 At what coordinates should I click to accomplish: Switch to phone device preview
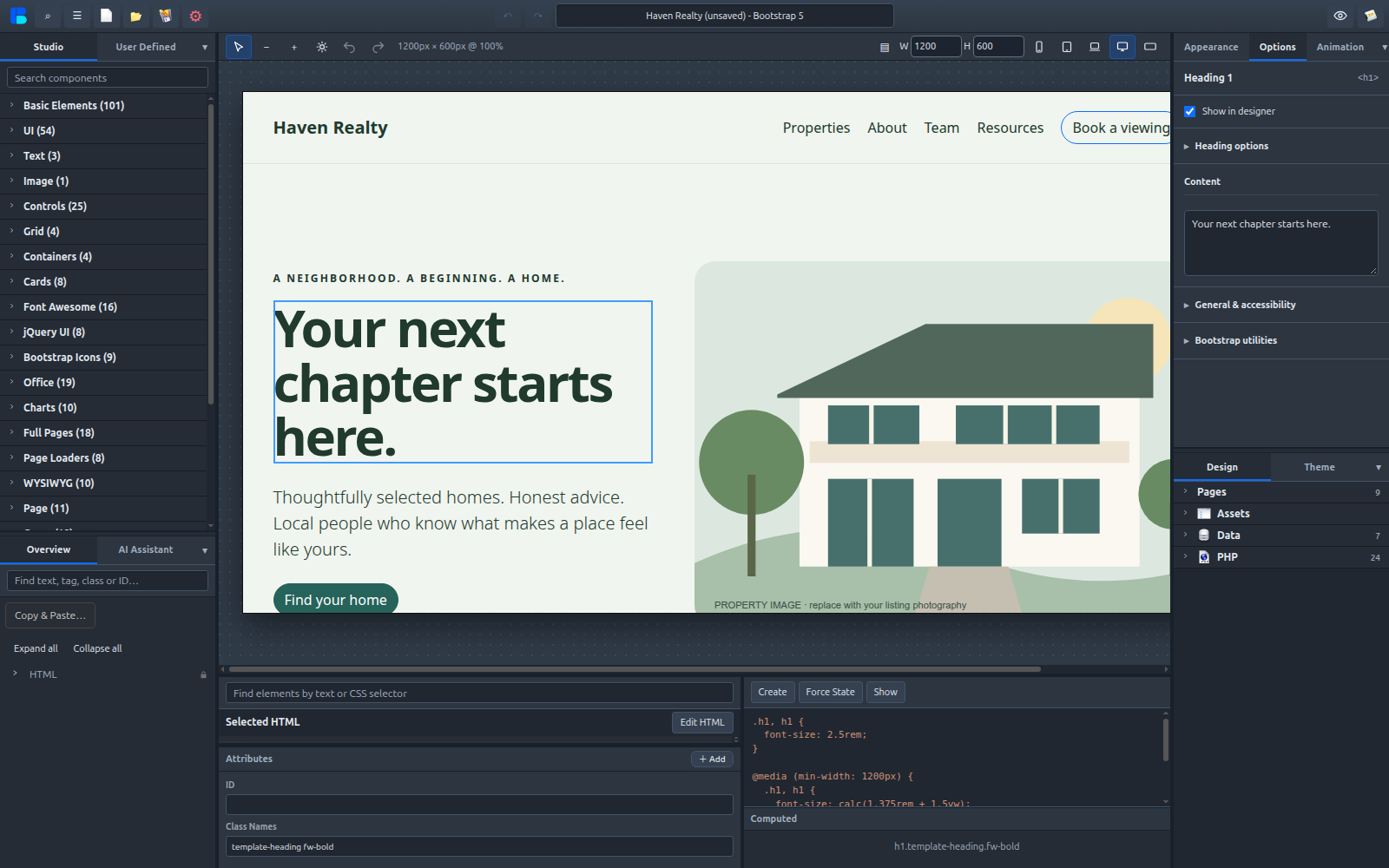coord(1039,47)
